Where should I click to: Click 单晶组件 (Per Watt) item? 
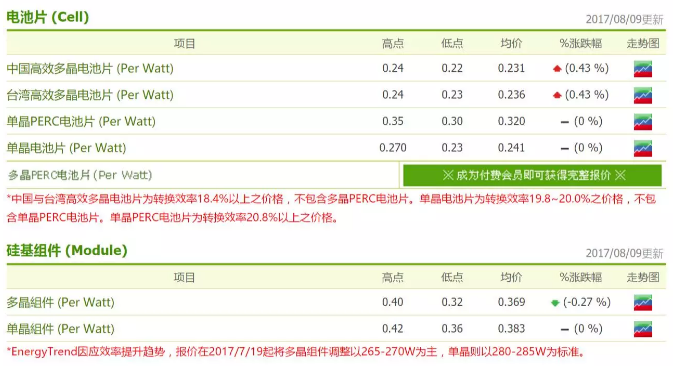pos(61,329)
